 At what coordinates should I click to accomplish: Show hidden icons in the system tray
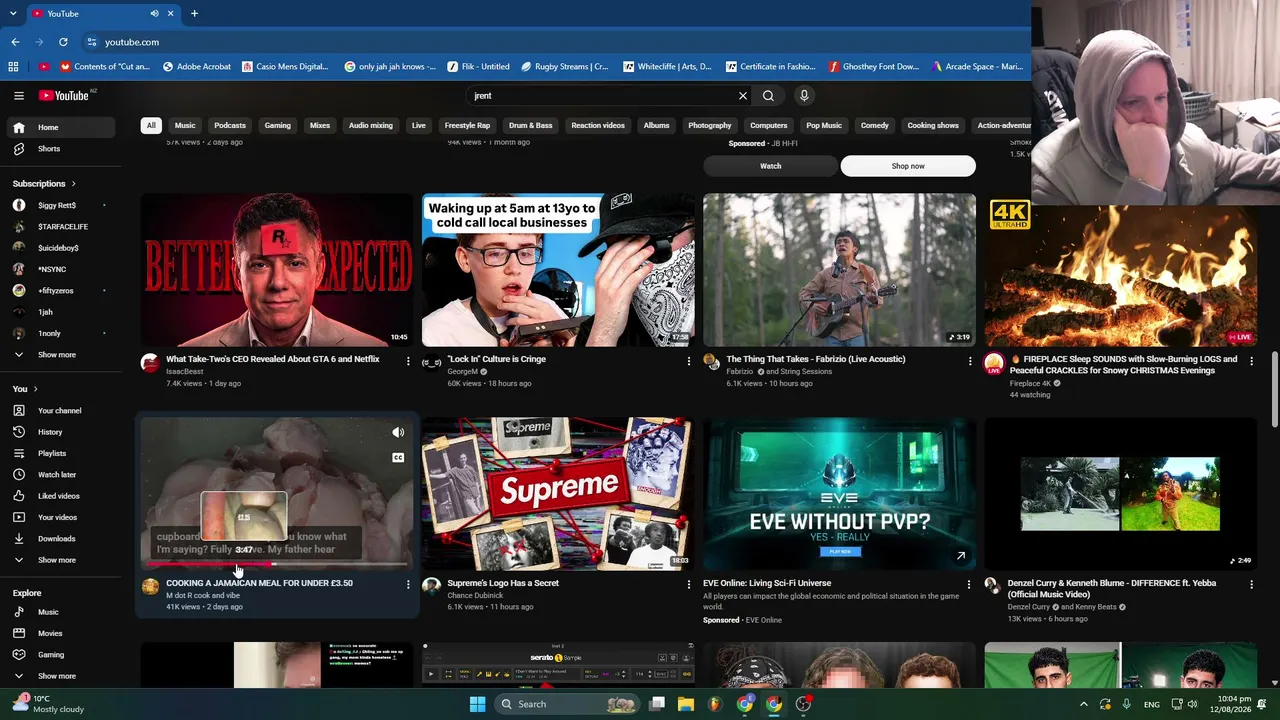coord(1084,704)
